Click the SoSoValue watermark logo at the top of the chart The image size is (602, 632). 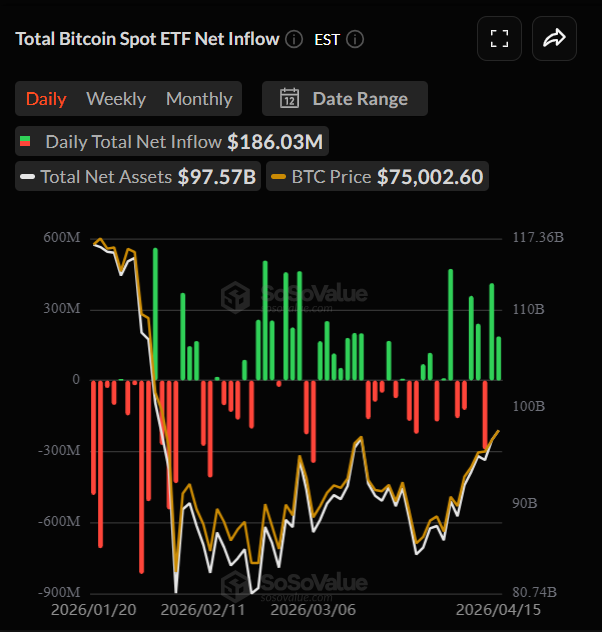coord(236,296)
